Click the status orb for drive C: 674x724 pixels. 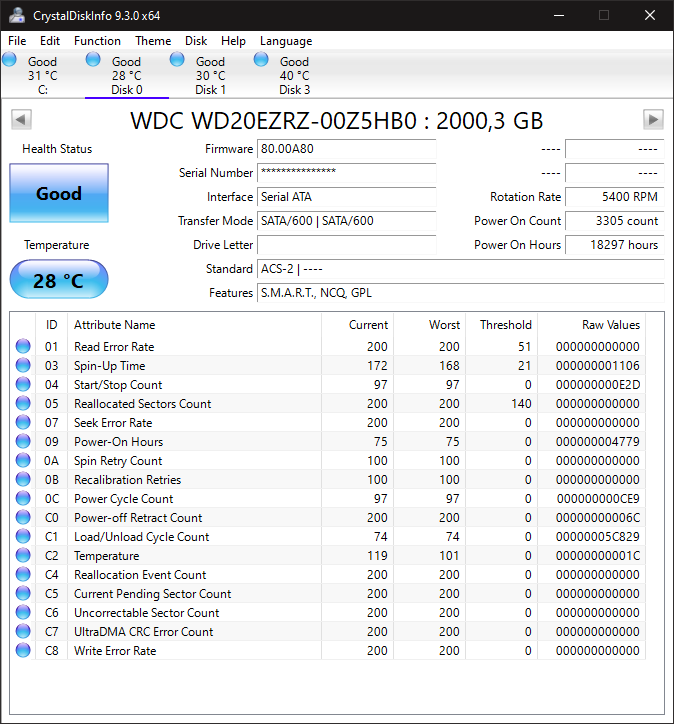click(9, 60)
